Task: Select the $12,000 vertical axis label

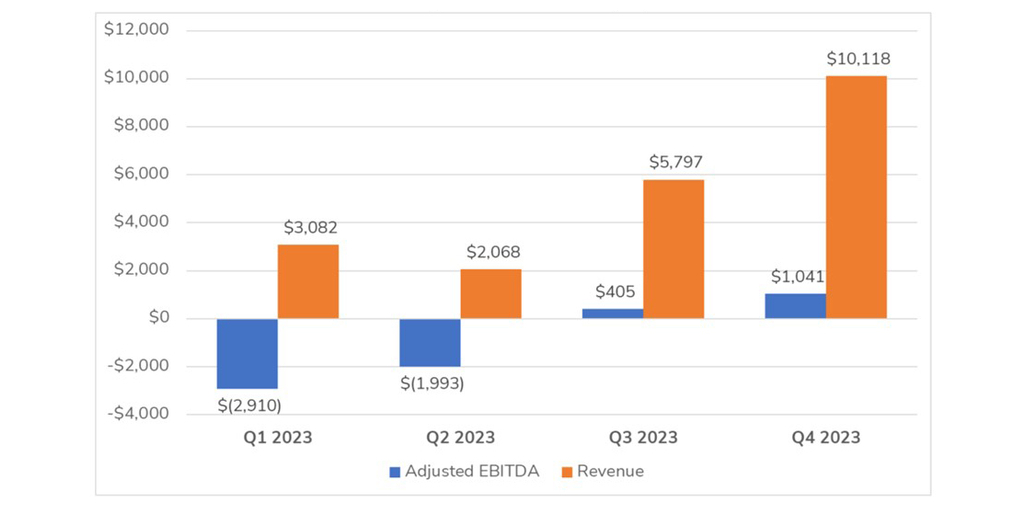Action: [x=136, y=30]
